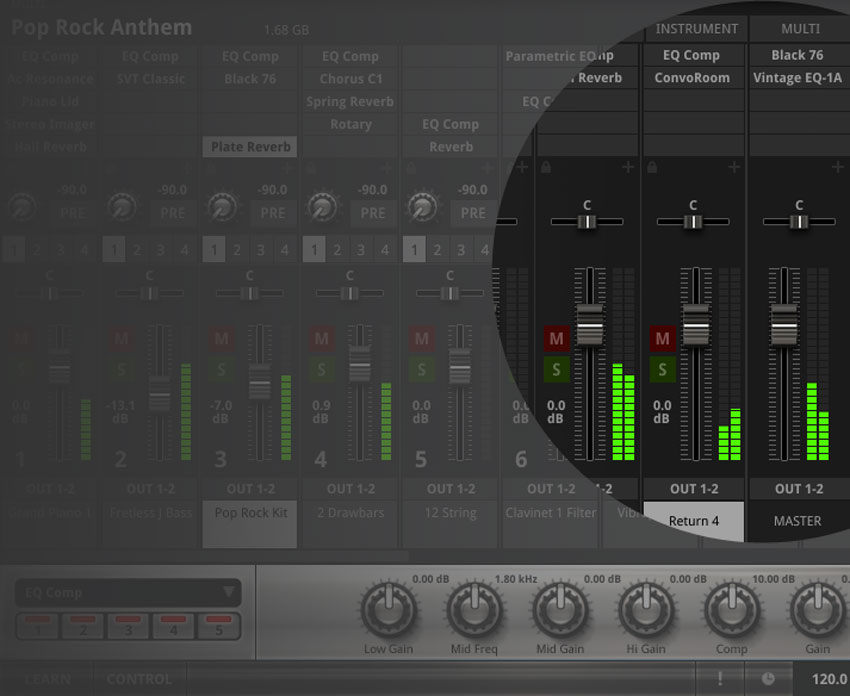The image size is (850, 696).
Task: Open the Vintage EQ-1A effect
Action: [x=801, y=76]
